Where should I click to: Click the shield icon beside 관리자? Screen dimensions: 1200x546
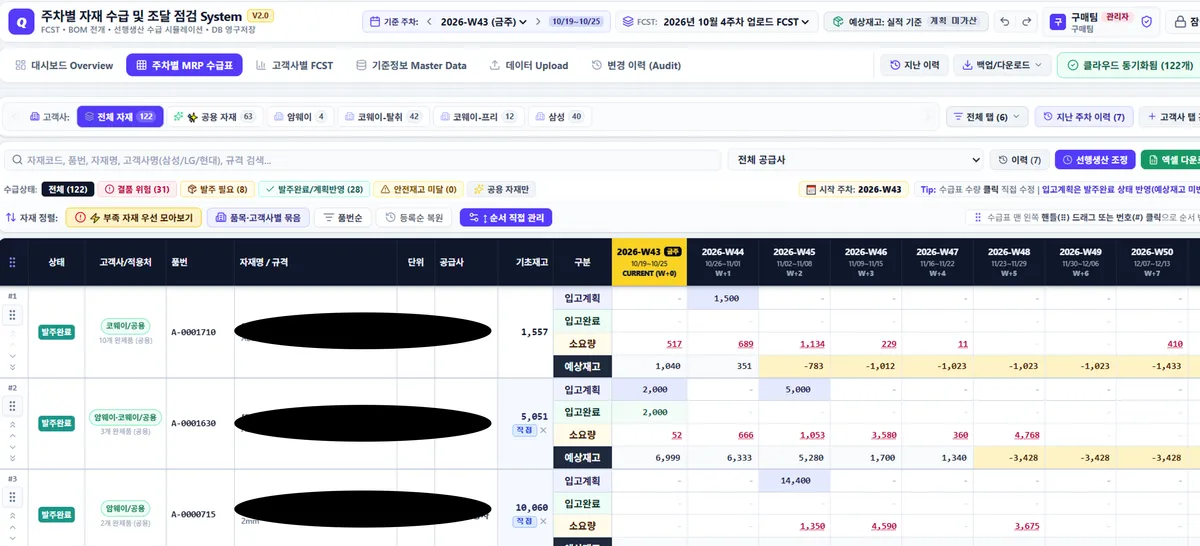pos(1147,22)
